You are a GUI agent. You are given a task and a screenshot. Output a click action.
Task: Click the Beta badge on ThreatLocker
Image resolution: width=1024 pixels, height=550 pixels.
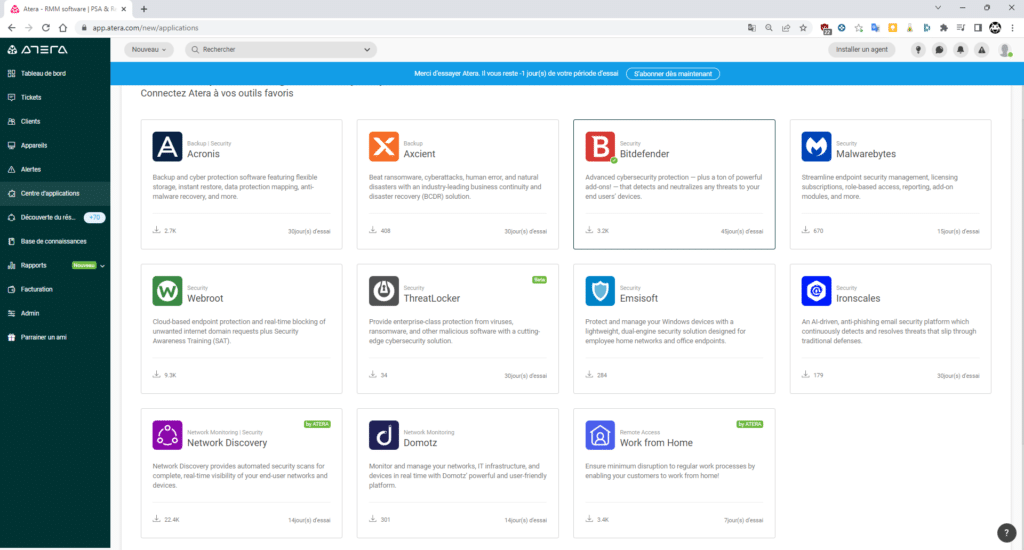[539, 280]
